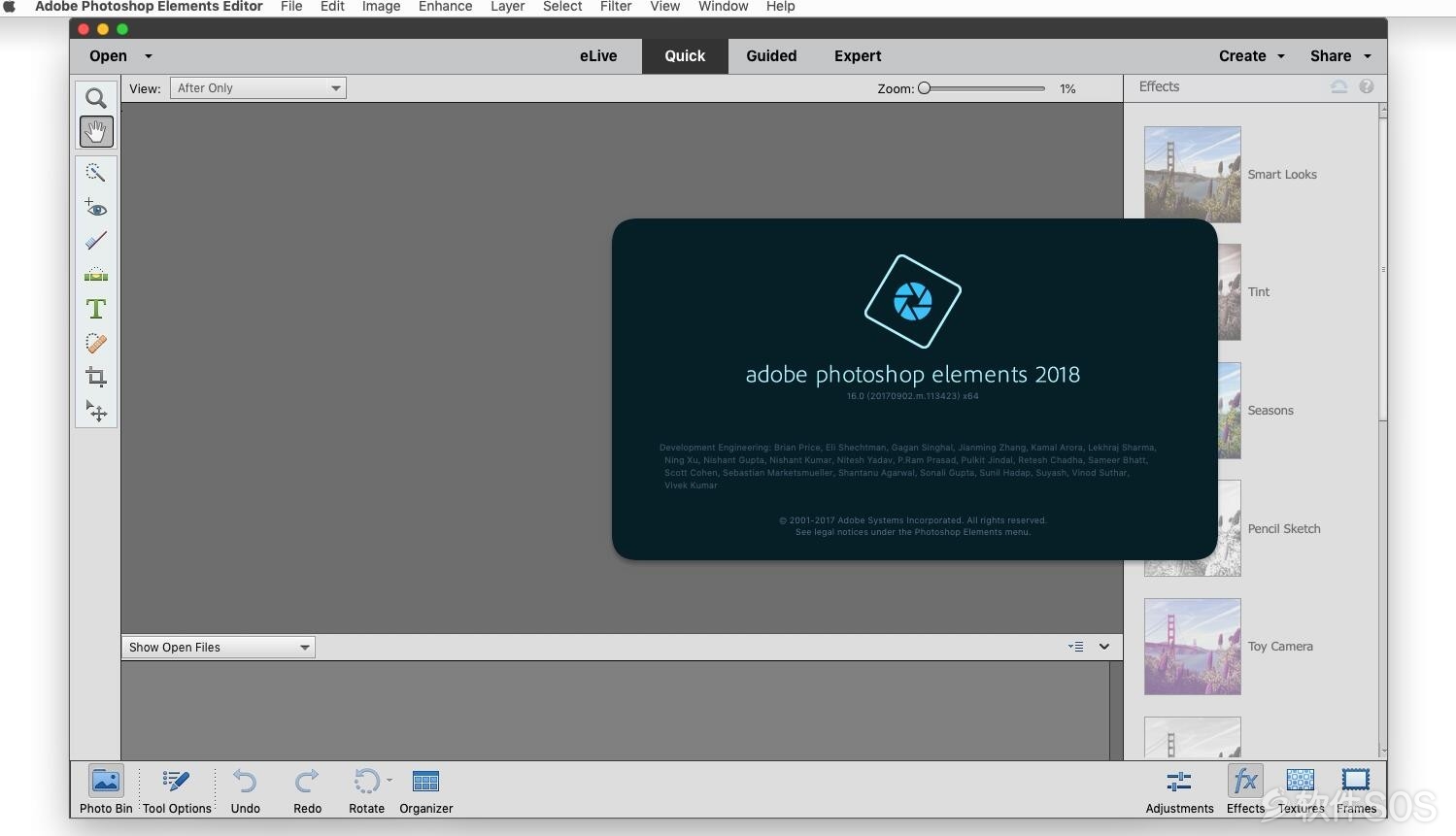This screenshot has height=836, width=1456.
Task: Switch to the Guided tab
Action: 771,56
